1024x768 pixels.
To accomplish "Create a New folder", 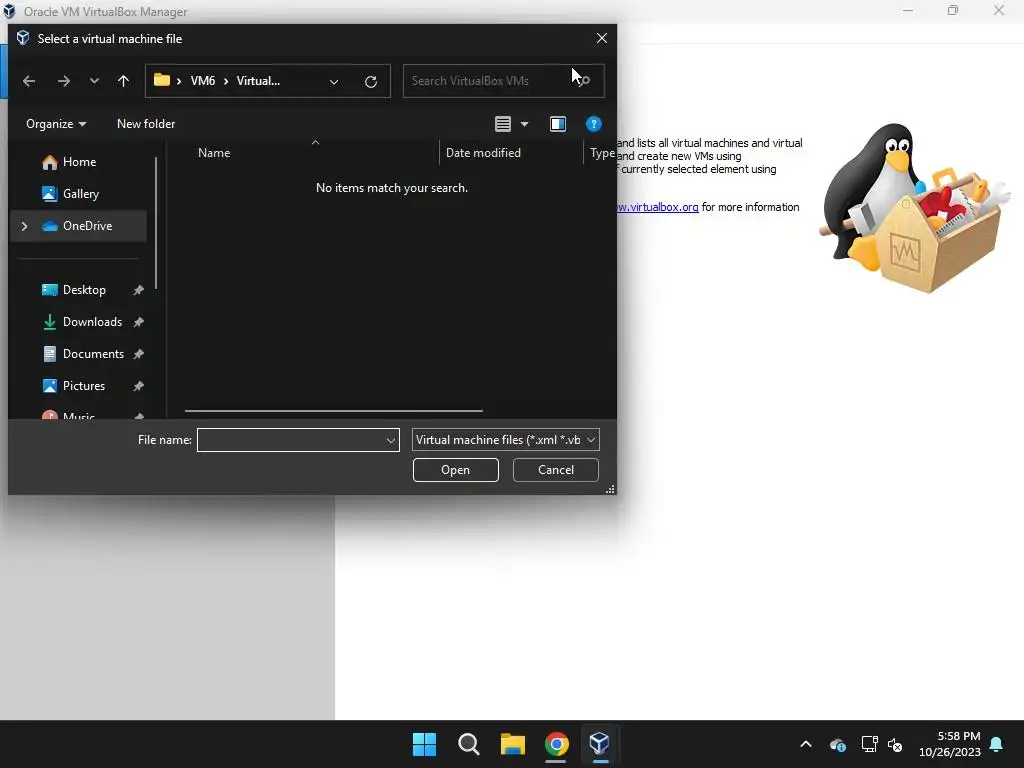I will (146, 124).
